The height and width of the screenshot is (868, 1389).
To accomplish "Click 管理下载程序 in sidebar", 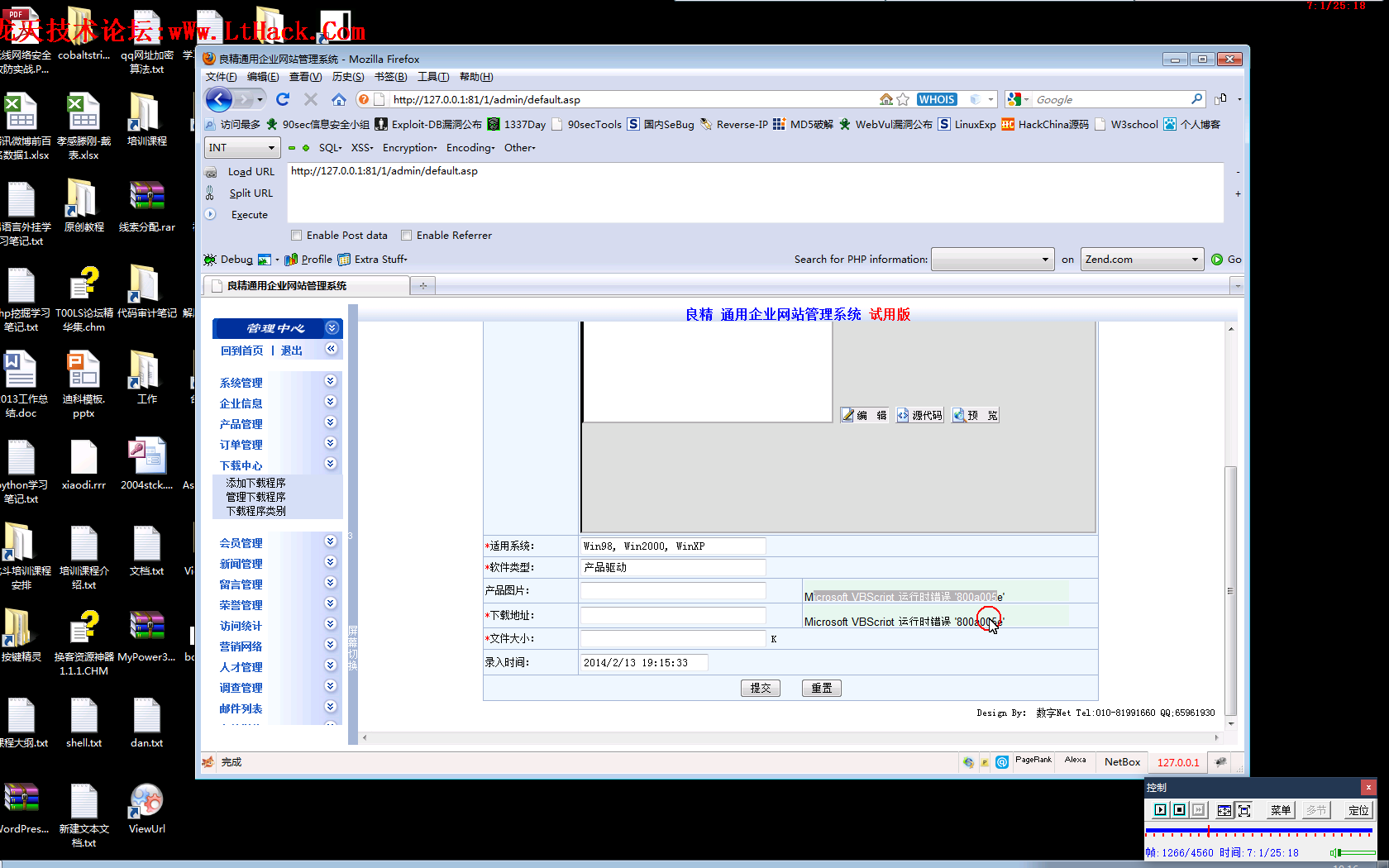I will (256, 497).
